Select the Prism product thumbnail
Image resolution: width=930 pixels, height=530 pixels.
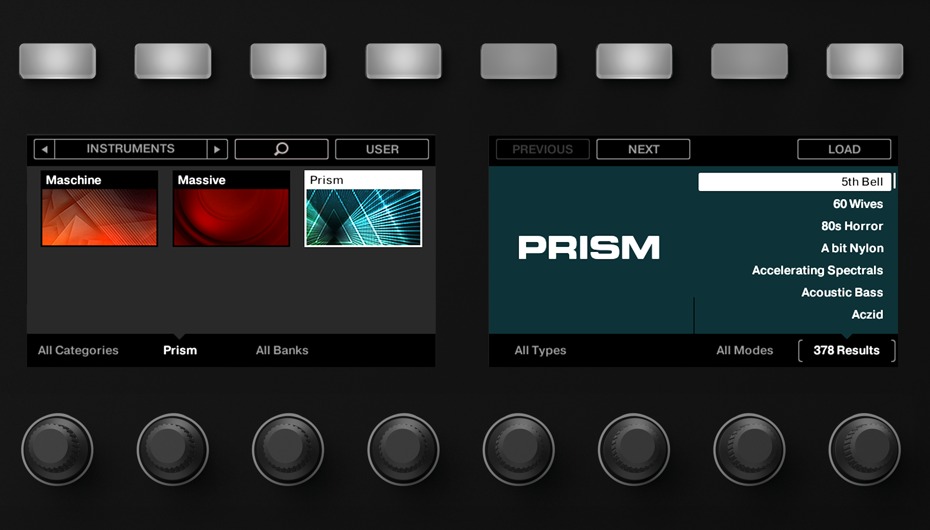(363, 208)
